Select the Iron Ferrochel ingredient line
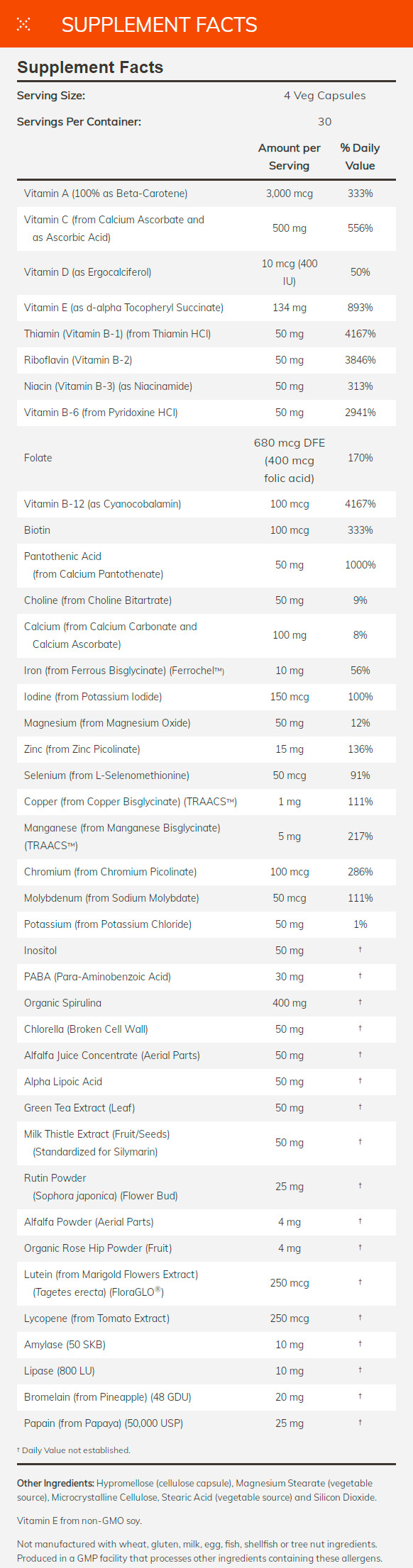413x1568 pixels. [124, 671]
